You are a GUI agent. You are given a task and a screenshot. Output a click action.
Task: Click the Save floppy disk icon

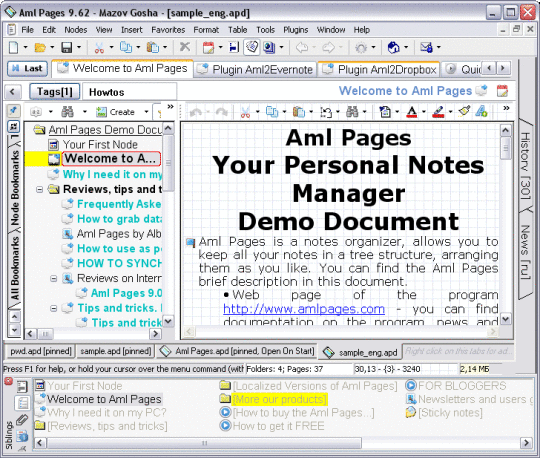pos(66,48)
